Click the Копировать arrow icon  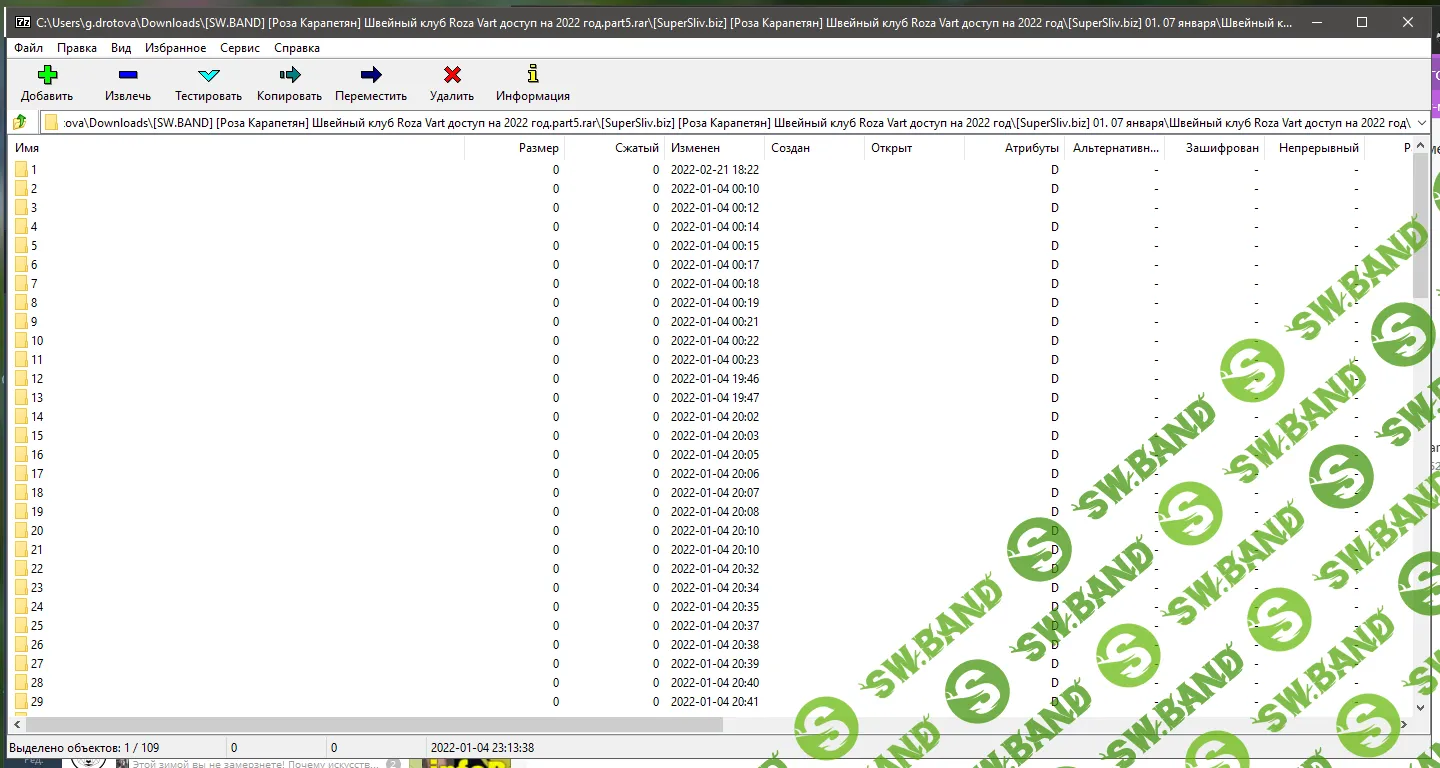pos(290,75)
